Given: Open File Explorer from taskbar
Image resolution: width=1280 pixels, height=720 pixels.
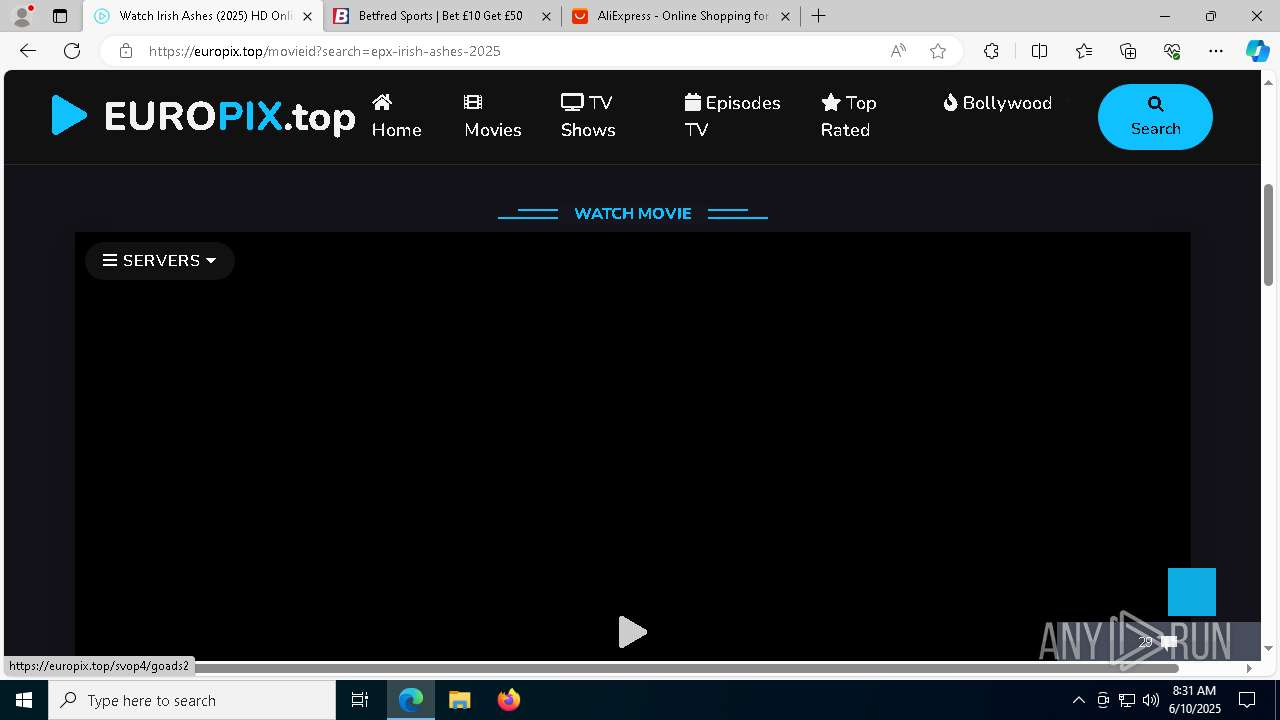Looking at the screenshot, I should click(x=459, y=700).
